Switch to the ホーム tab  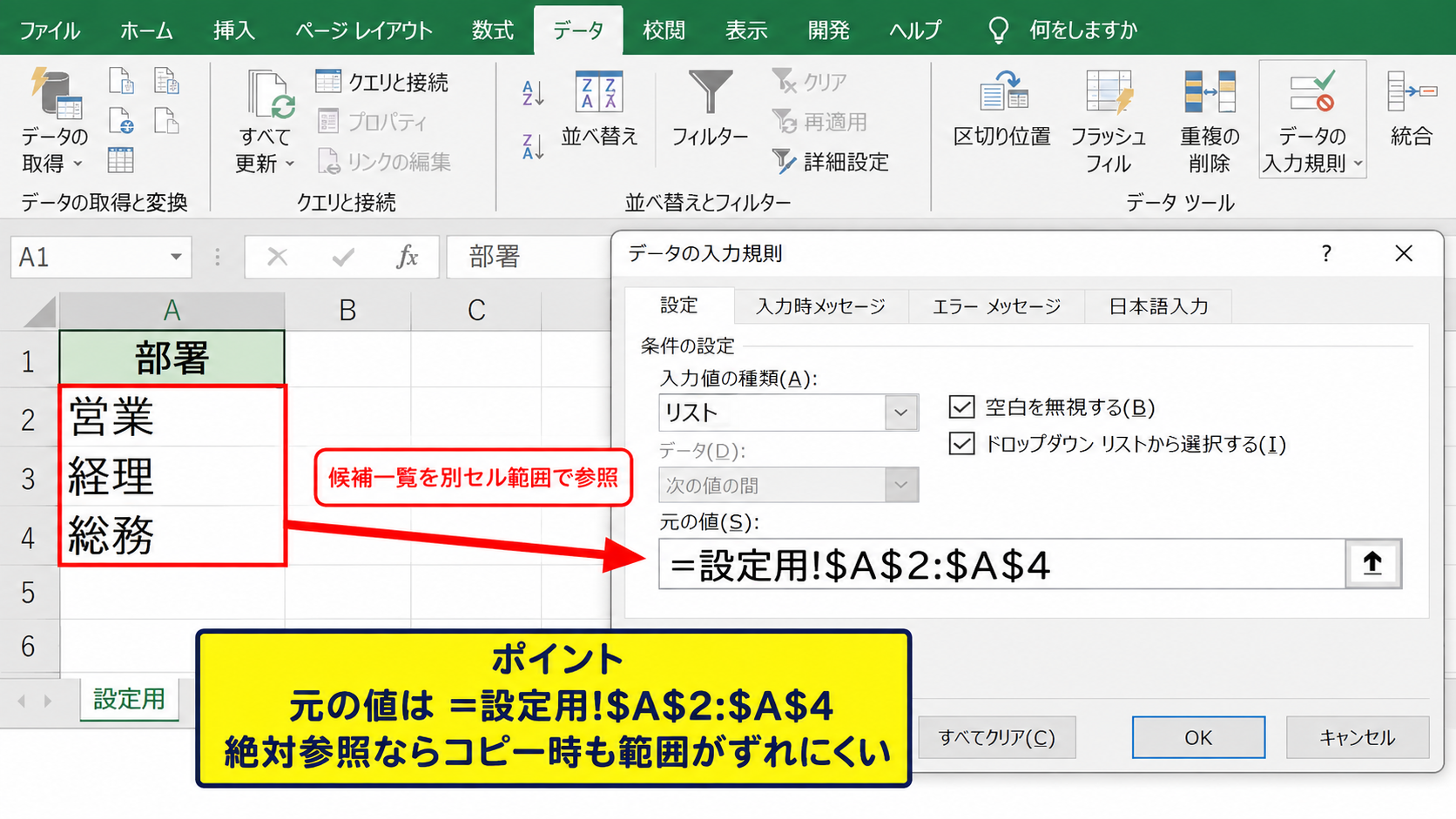[146, 30]
